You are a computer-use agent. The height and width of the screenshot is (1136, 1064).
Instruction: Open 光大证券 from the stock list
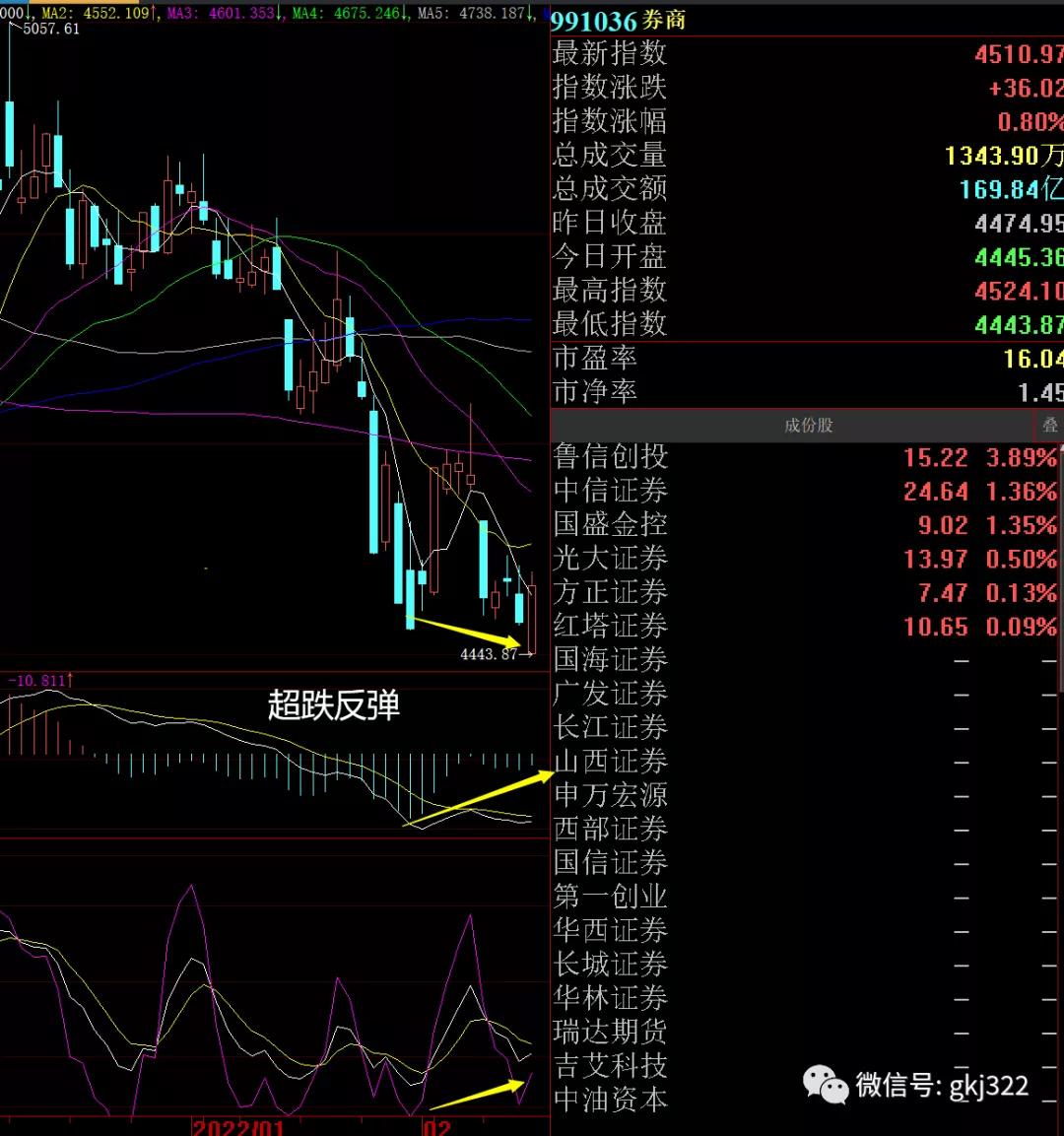(x=611, y=559)
